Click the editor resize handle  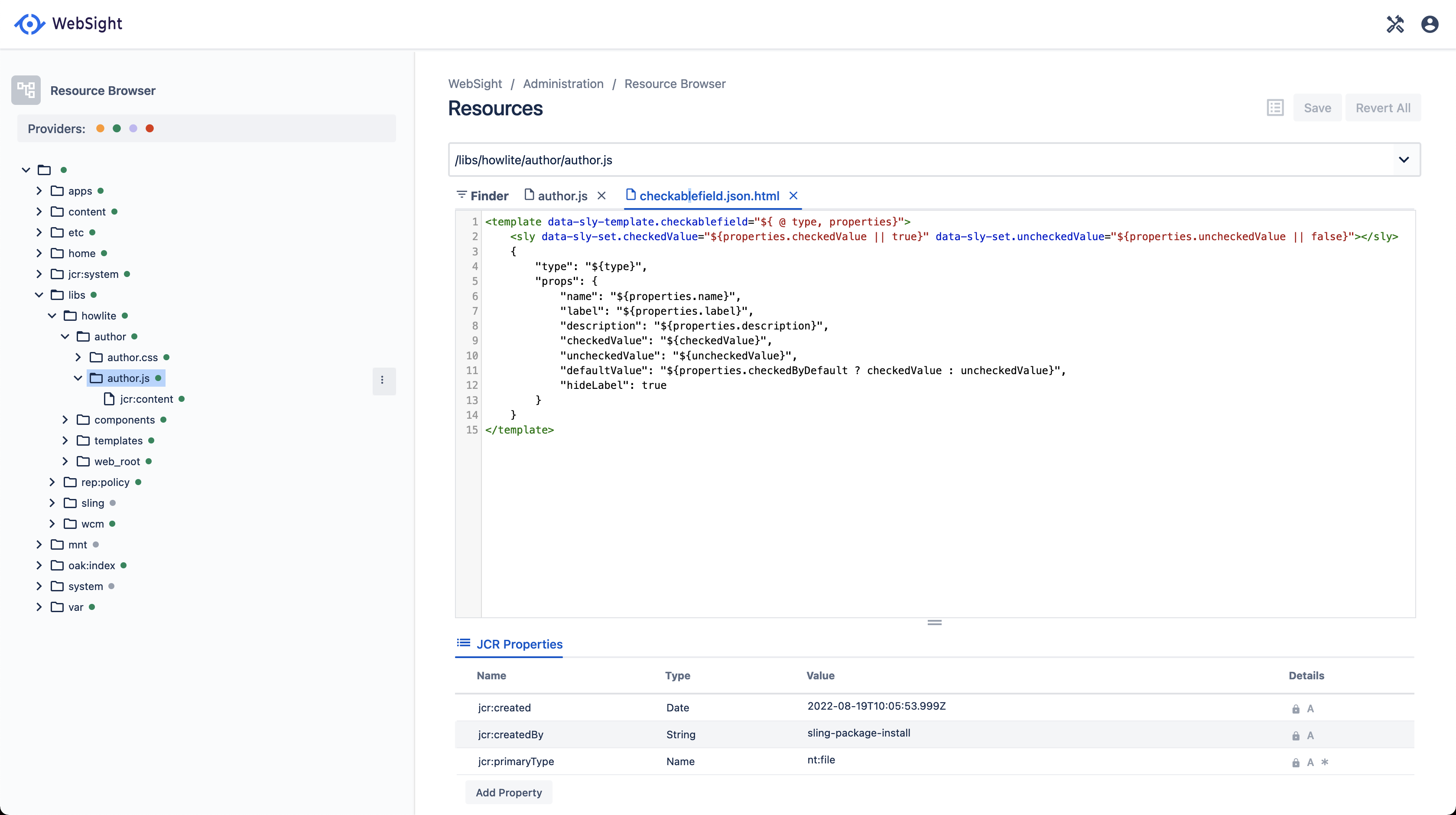(x=934, y=622)
